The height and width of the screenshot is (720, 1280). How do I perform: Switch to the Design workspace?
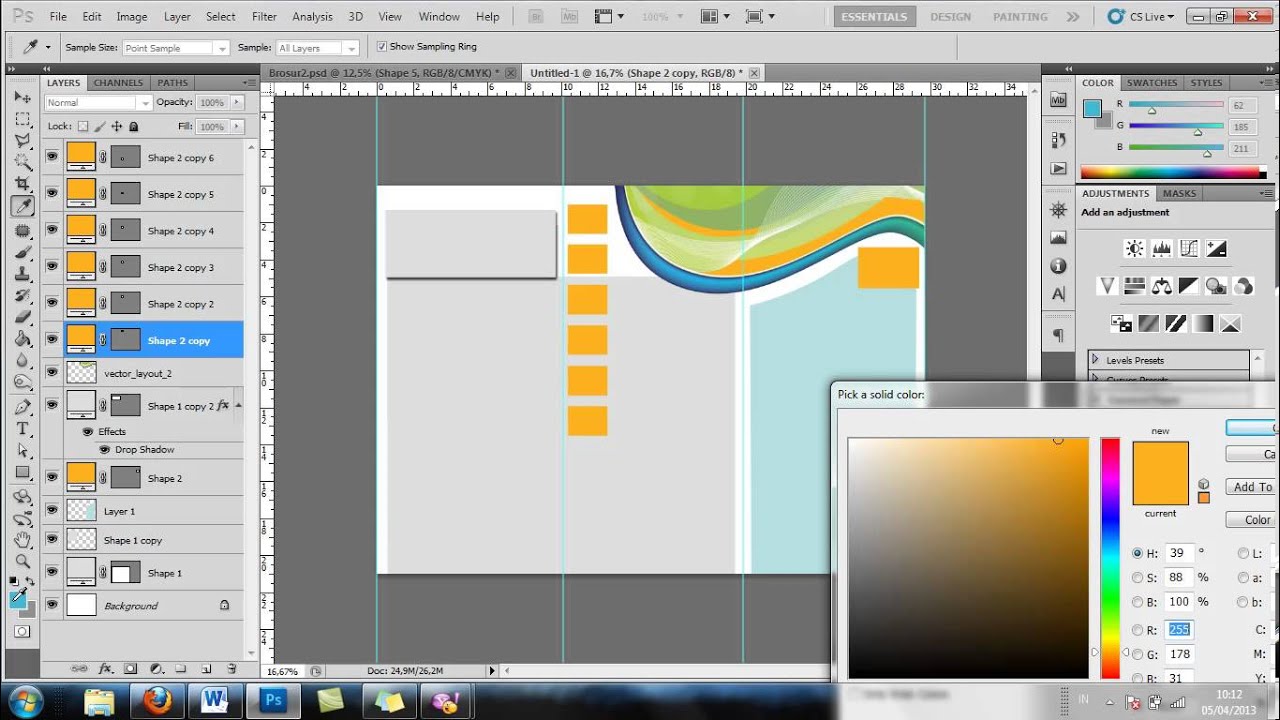(950, 17)
